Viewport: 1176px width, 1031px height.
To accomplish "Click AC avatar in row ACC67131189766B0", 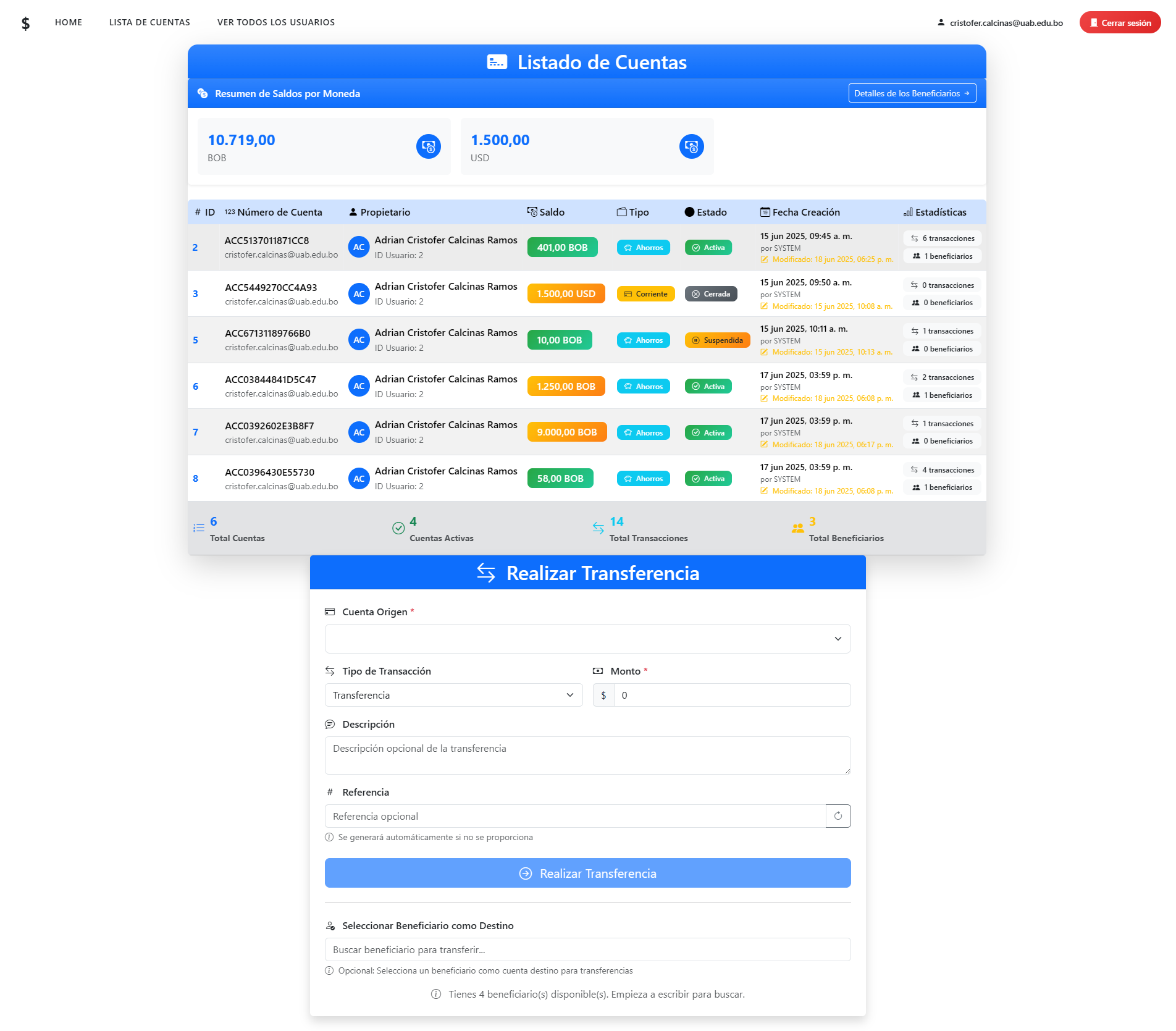I will 359,340.
